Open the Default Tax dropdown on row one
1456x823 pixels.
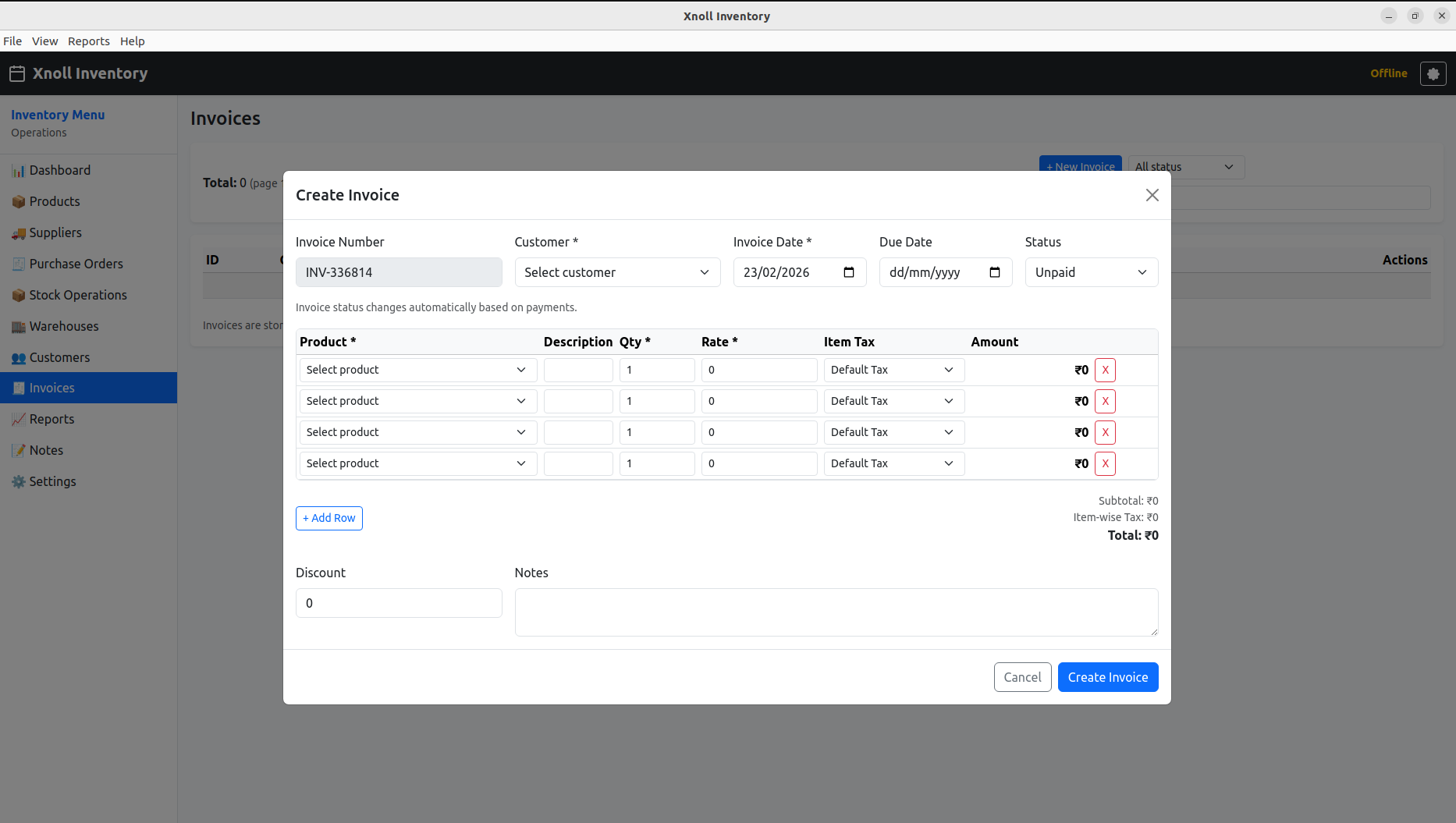pyautogui.click(x=893, y=370)
